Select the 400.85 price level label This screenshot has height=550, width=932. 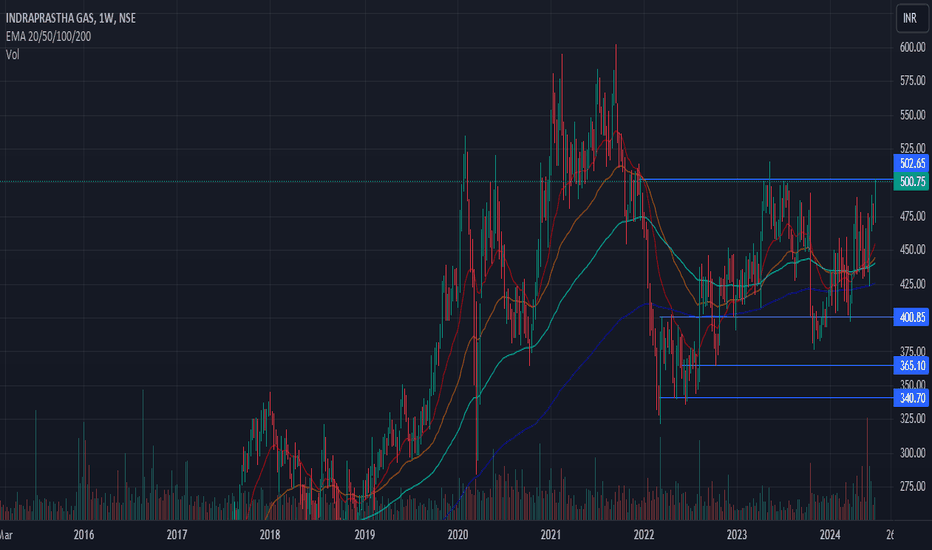912,317
